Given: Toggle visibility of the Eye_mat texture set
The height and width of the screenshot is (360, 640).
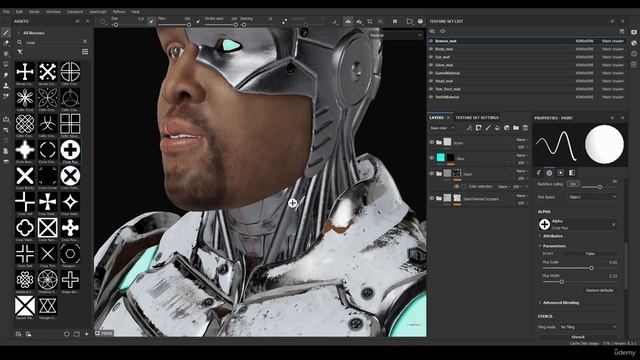Looking at the screenshot, I should pyautogui.click(x=431, y=57).
